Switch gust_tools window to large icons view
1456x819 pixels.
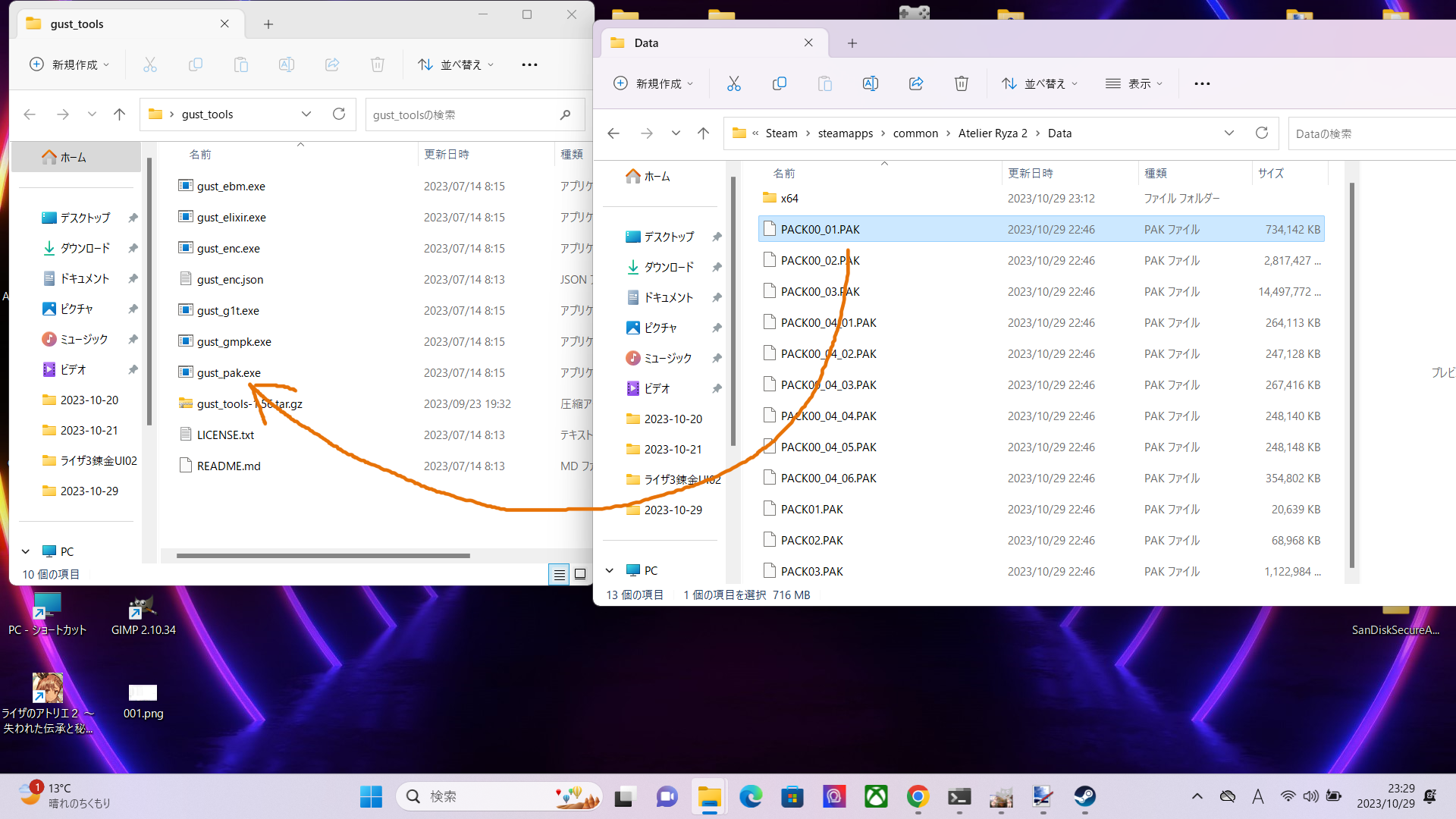tap(580, 574)
